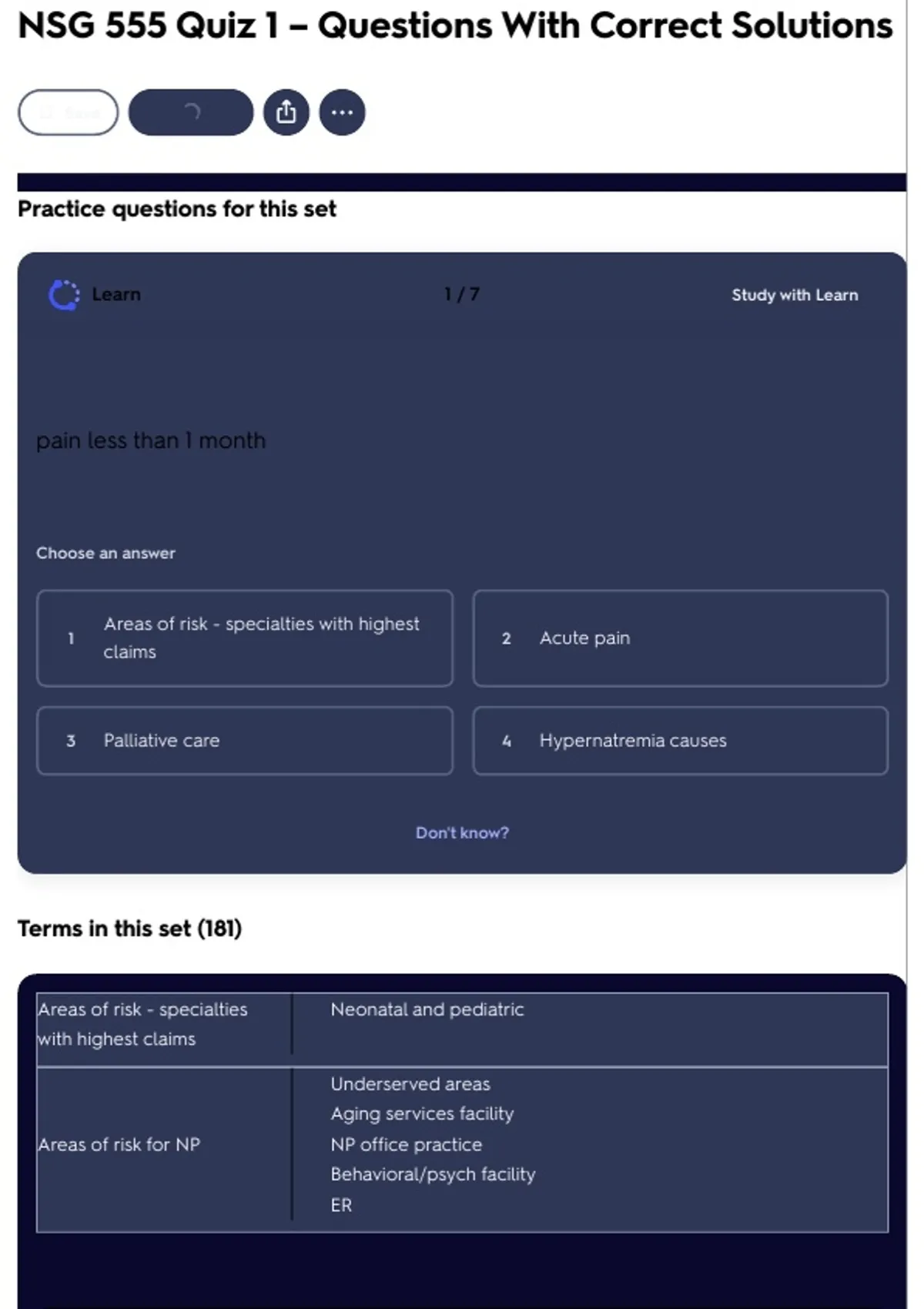This screenshot has width=924, height=1309.
Task: Click the 1 / 7 question counter
Action: click(462, 294)
